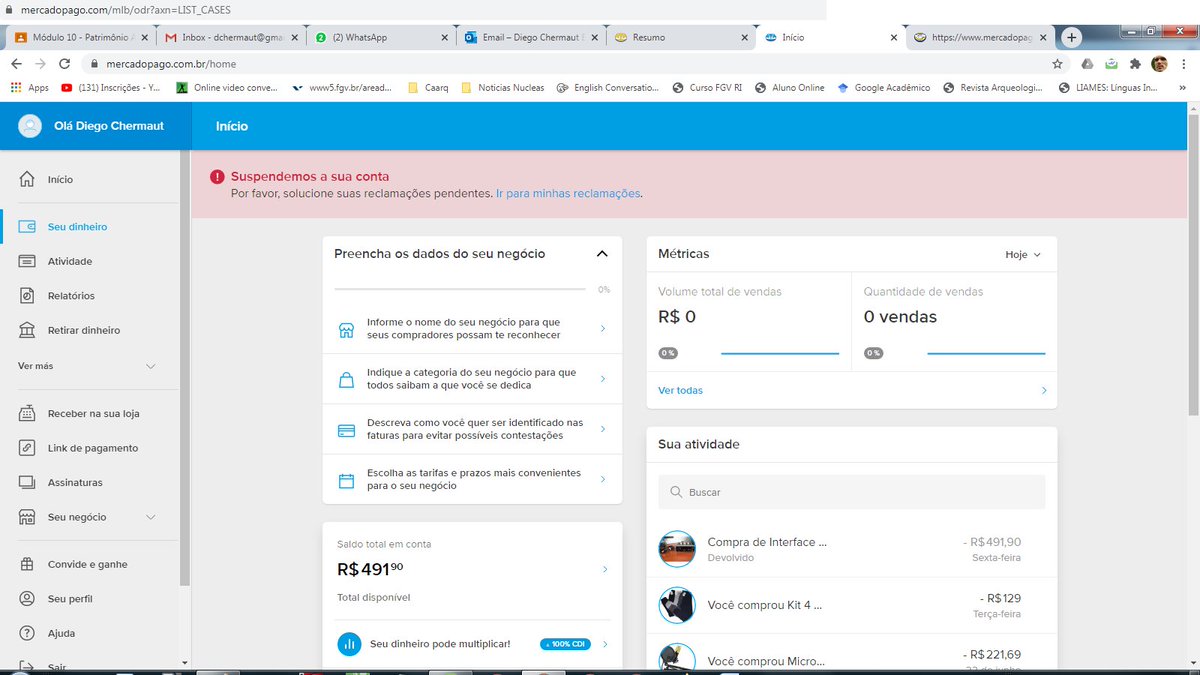Click the calendar tarifas e prazos icon

pyautogui.click(x=347, y=480)
